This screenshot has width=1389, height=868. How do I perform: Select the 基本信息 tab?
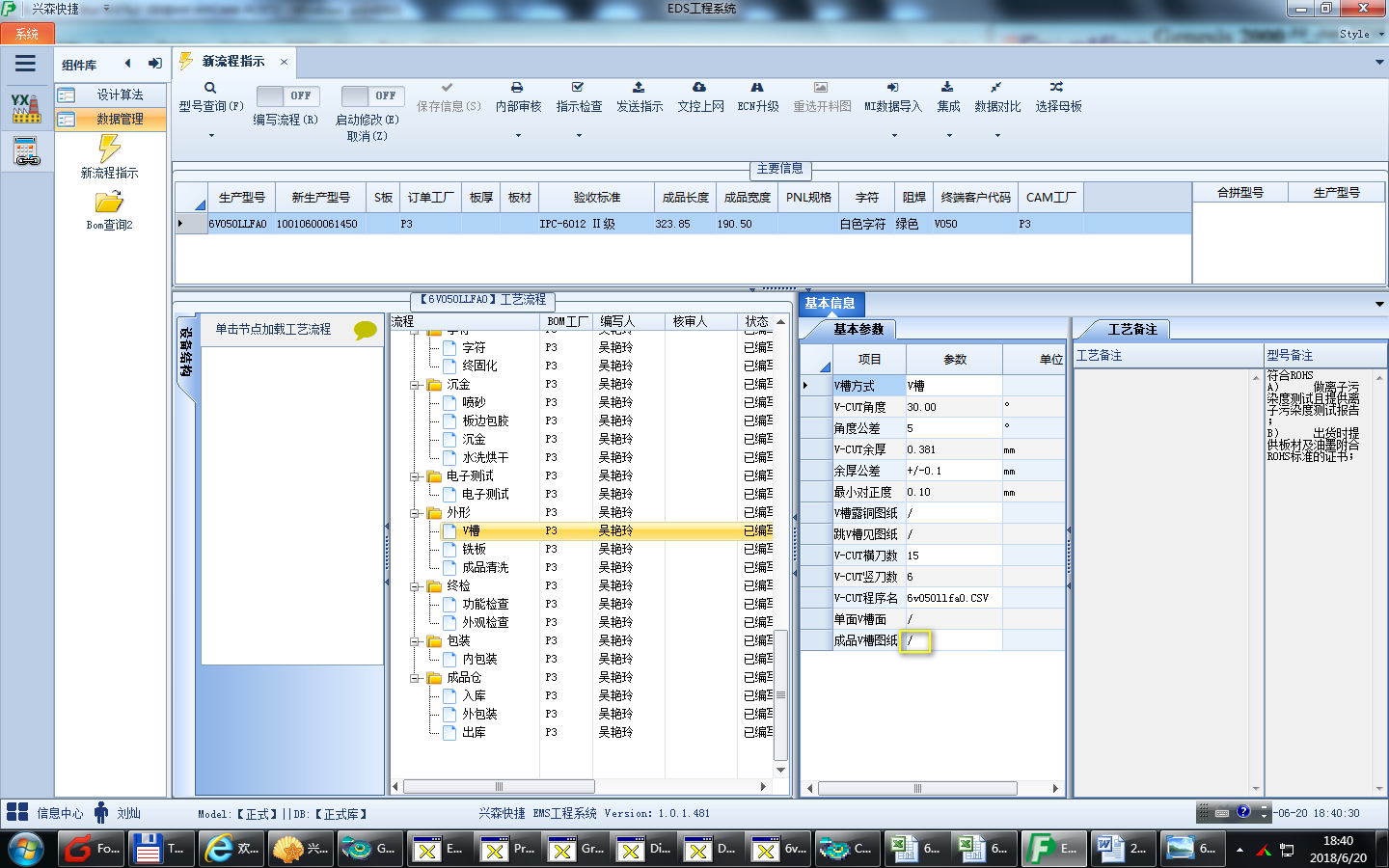[x=831, y=303]
